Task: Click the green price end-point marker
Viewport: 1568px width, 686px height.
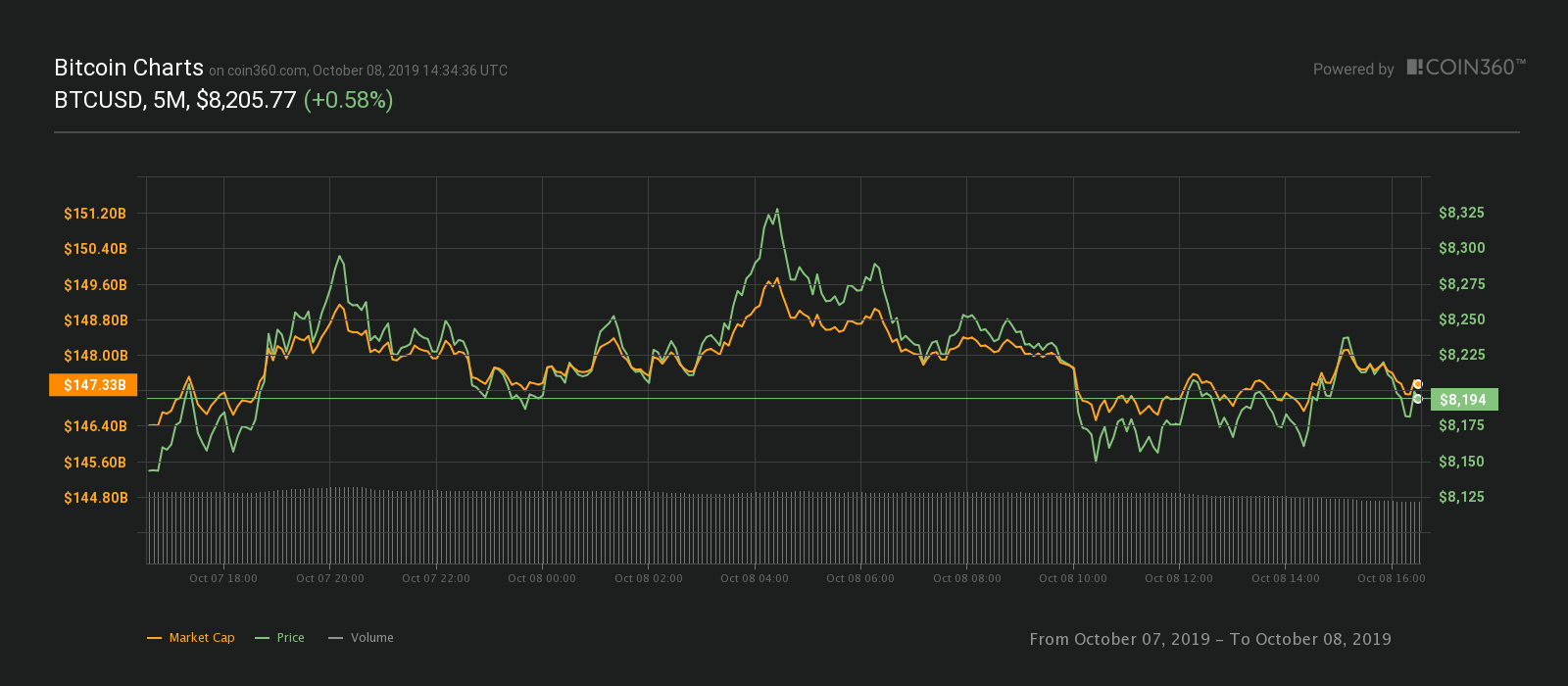Action: pos(1417,399)
